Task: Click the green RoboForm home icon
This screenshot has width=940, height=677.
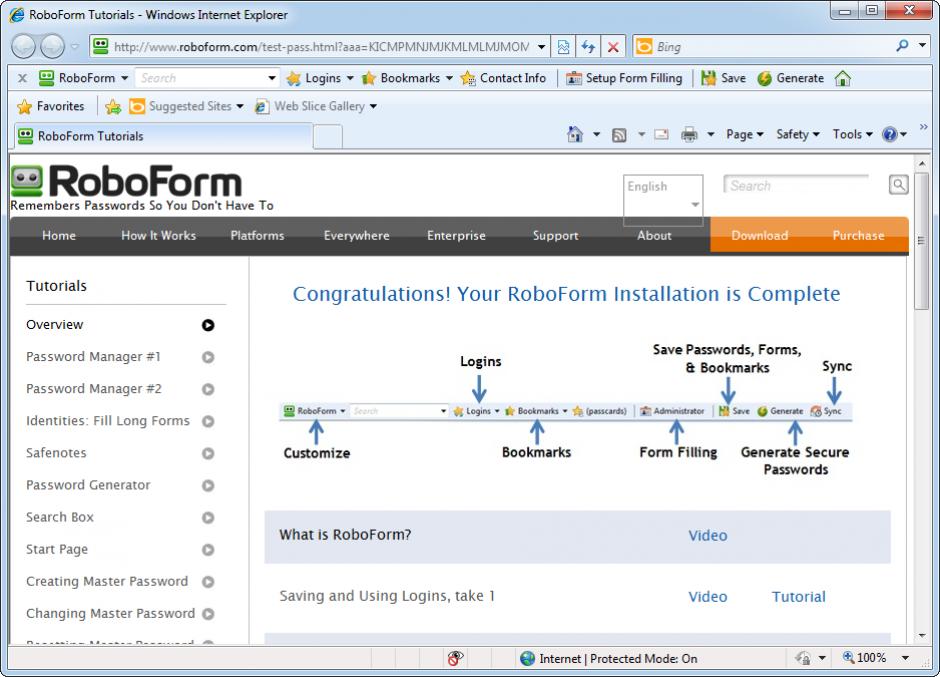Action: (x=842, y=79)
